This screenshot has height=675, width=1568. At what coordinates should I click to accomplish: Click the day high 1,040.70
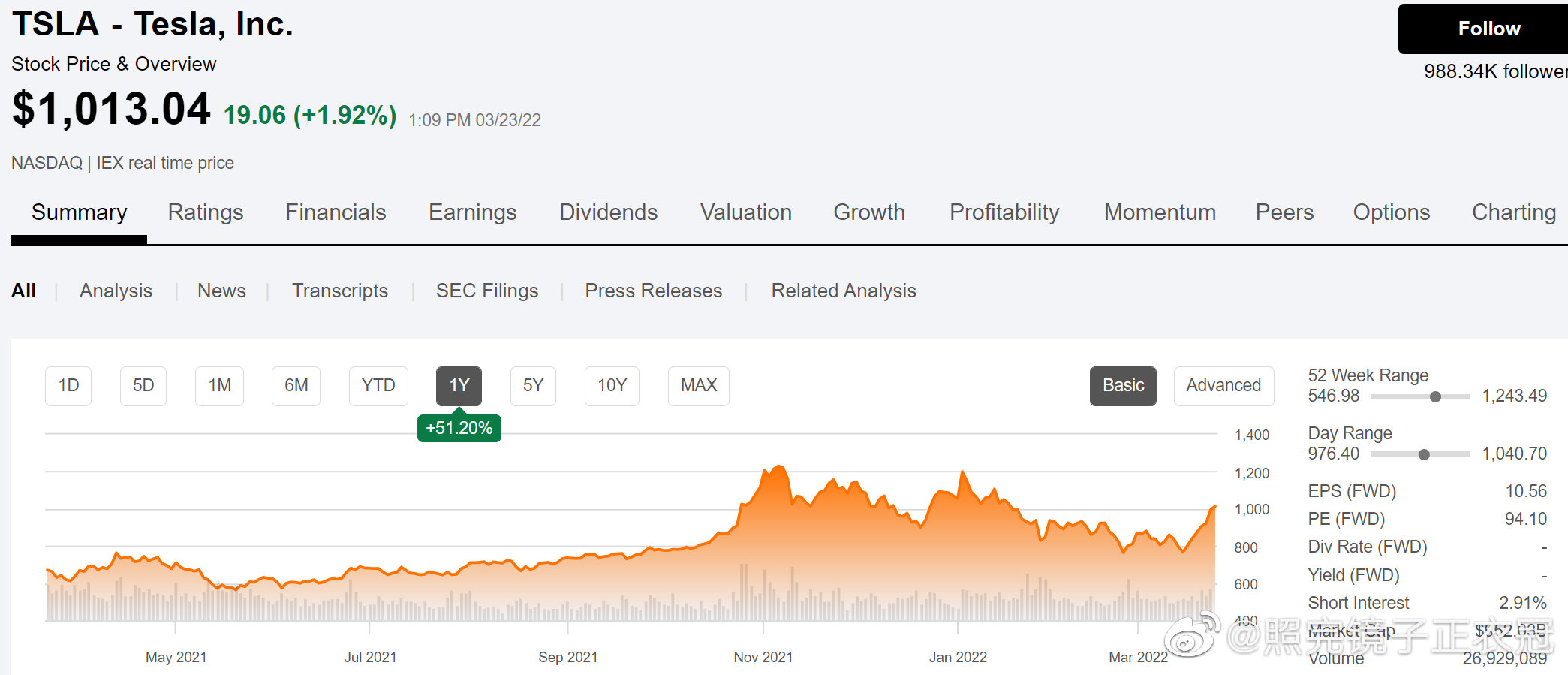1515,454
